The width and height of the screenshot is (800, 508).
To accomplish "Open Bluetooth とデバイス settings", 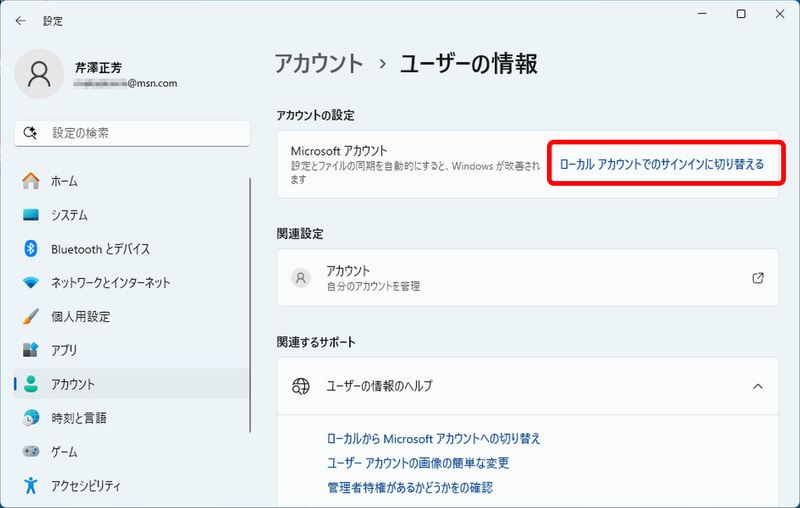I will point(131,248).
